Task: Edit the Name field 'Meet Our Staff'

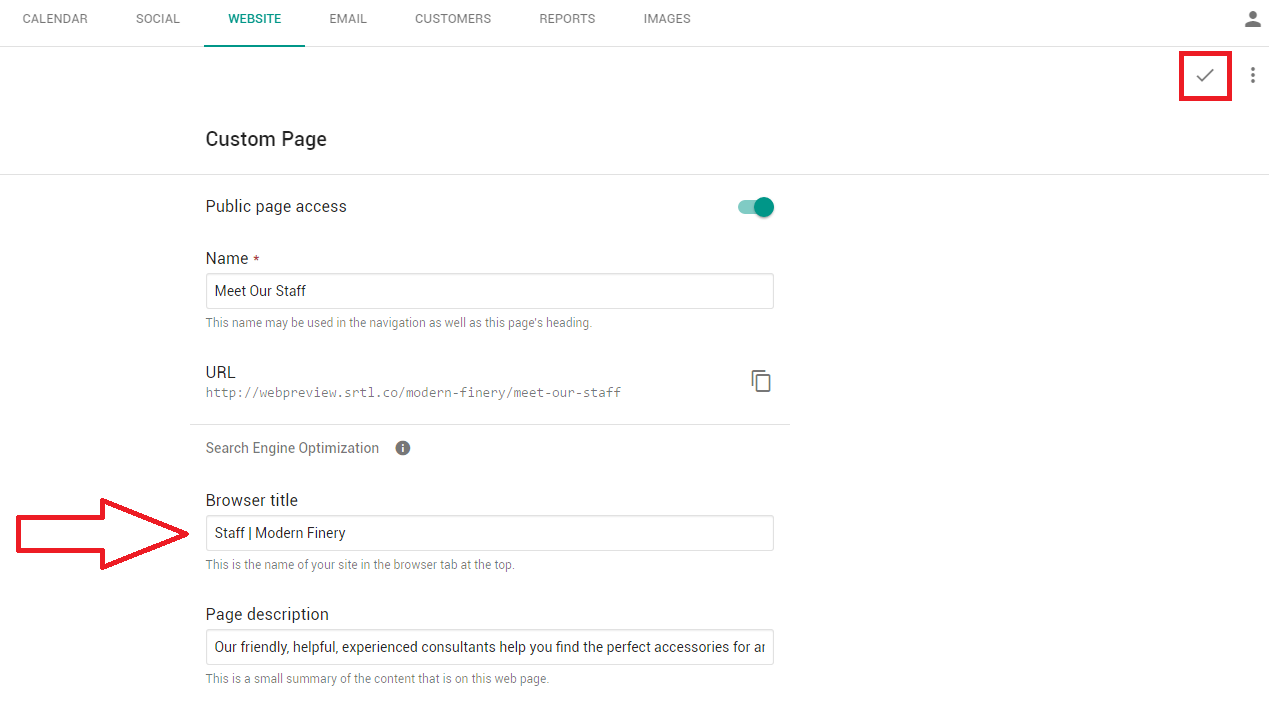Action: (x=490, y=291)
